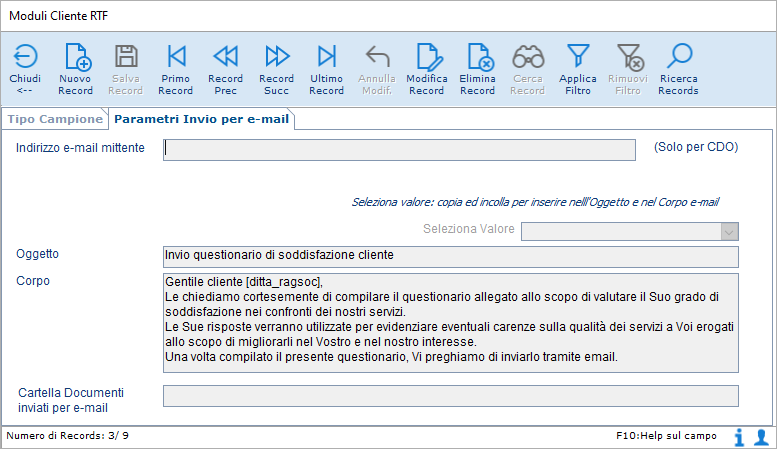Viewport: 777px width, 449px height.
Task: Switch to the Tipo Campione tab
Action: coord(55,119)
